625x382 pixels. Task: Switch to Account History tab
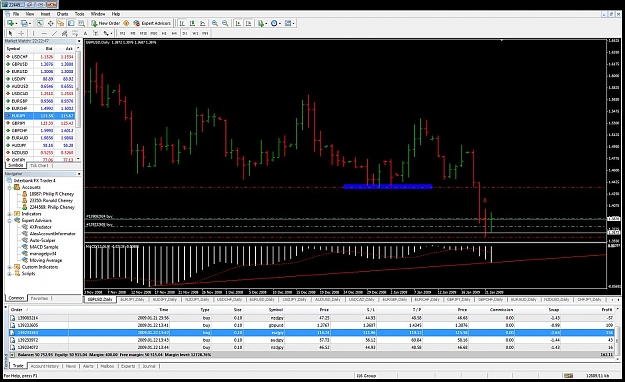point(45,366)
